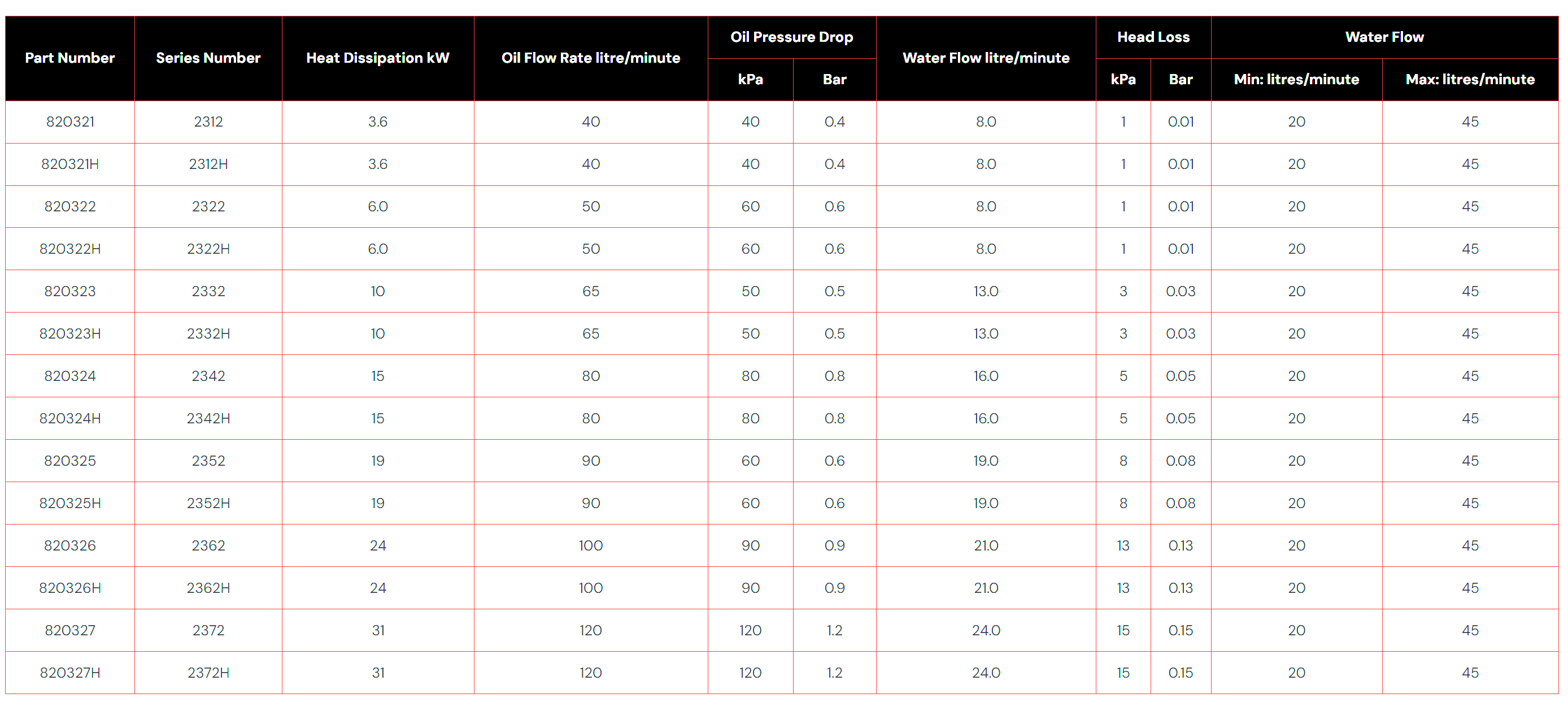Click part number 820326H cell

coord(70,588)
